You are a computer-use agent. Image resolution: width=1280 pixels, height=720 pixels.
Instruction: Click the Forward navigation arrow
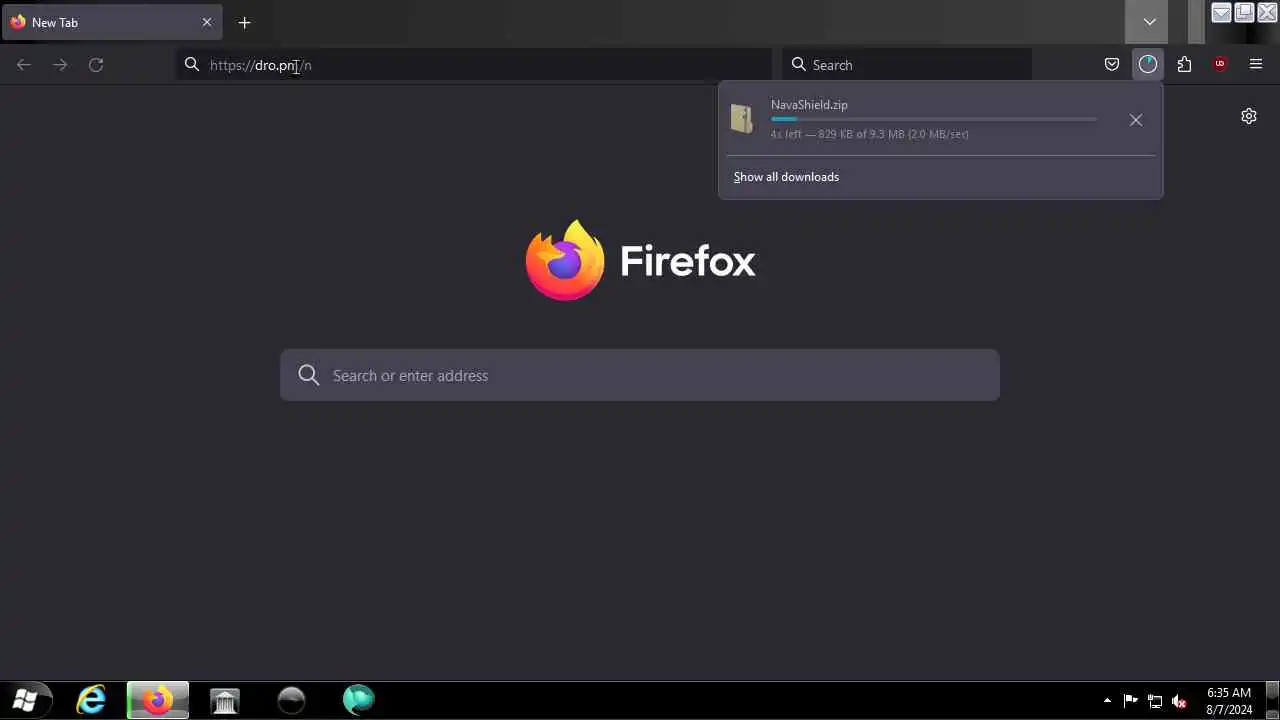coord(60,65)
